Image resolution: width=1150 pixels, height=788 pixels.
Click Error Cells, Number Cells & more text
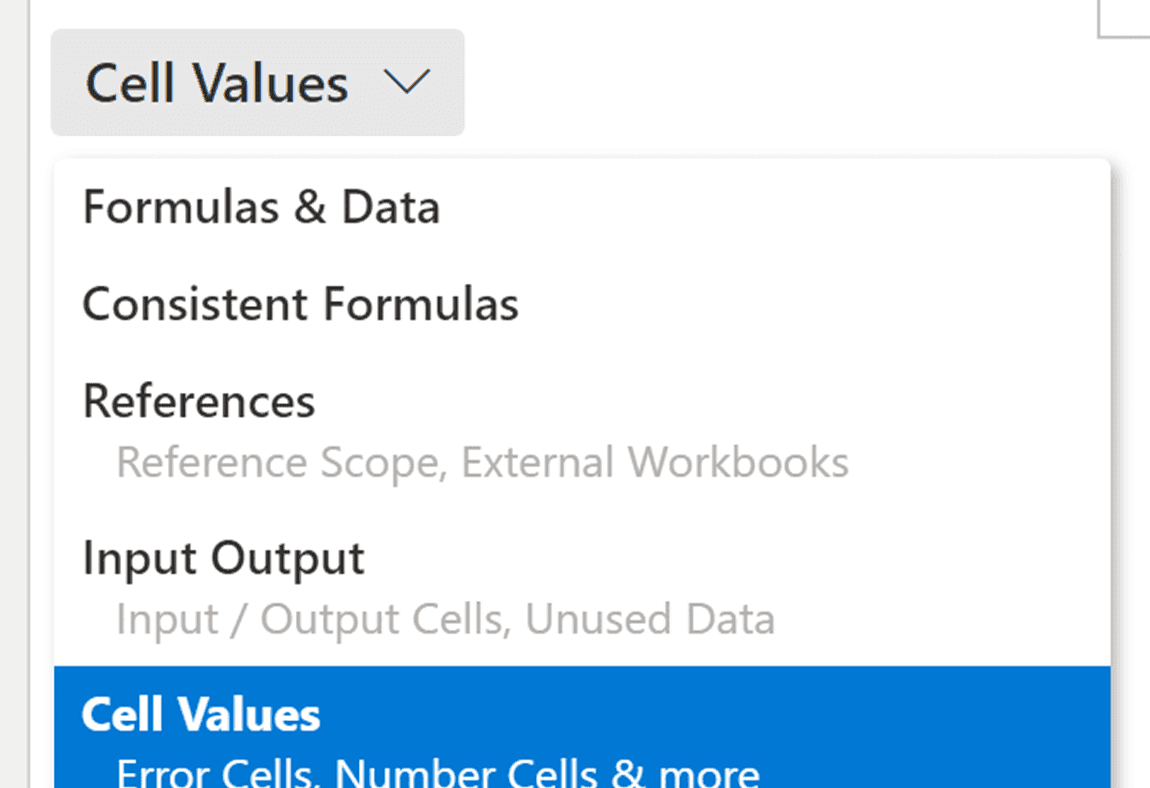pos(438,773)
